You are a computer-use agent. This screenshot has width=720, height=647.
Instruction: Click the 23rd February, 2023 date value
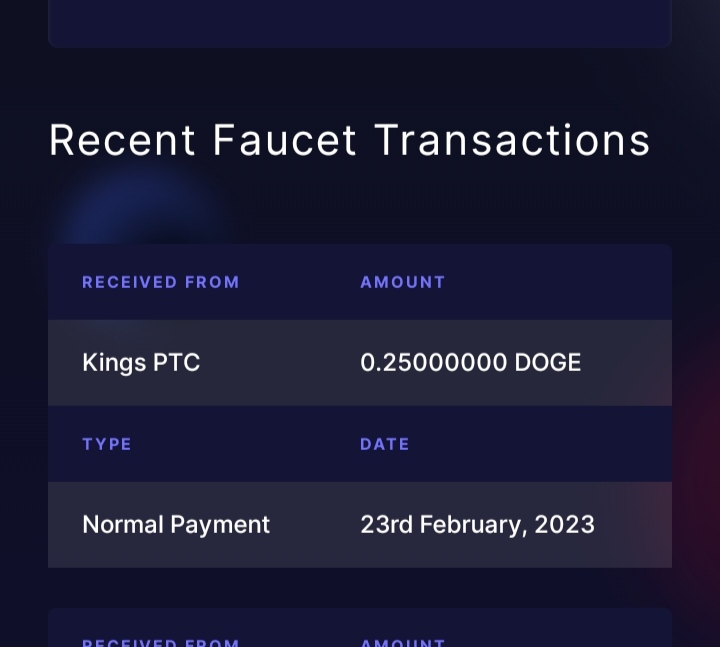pos(478,524)
